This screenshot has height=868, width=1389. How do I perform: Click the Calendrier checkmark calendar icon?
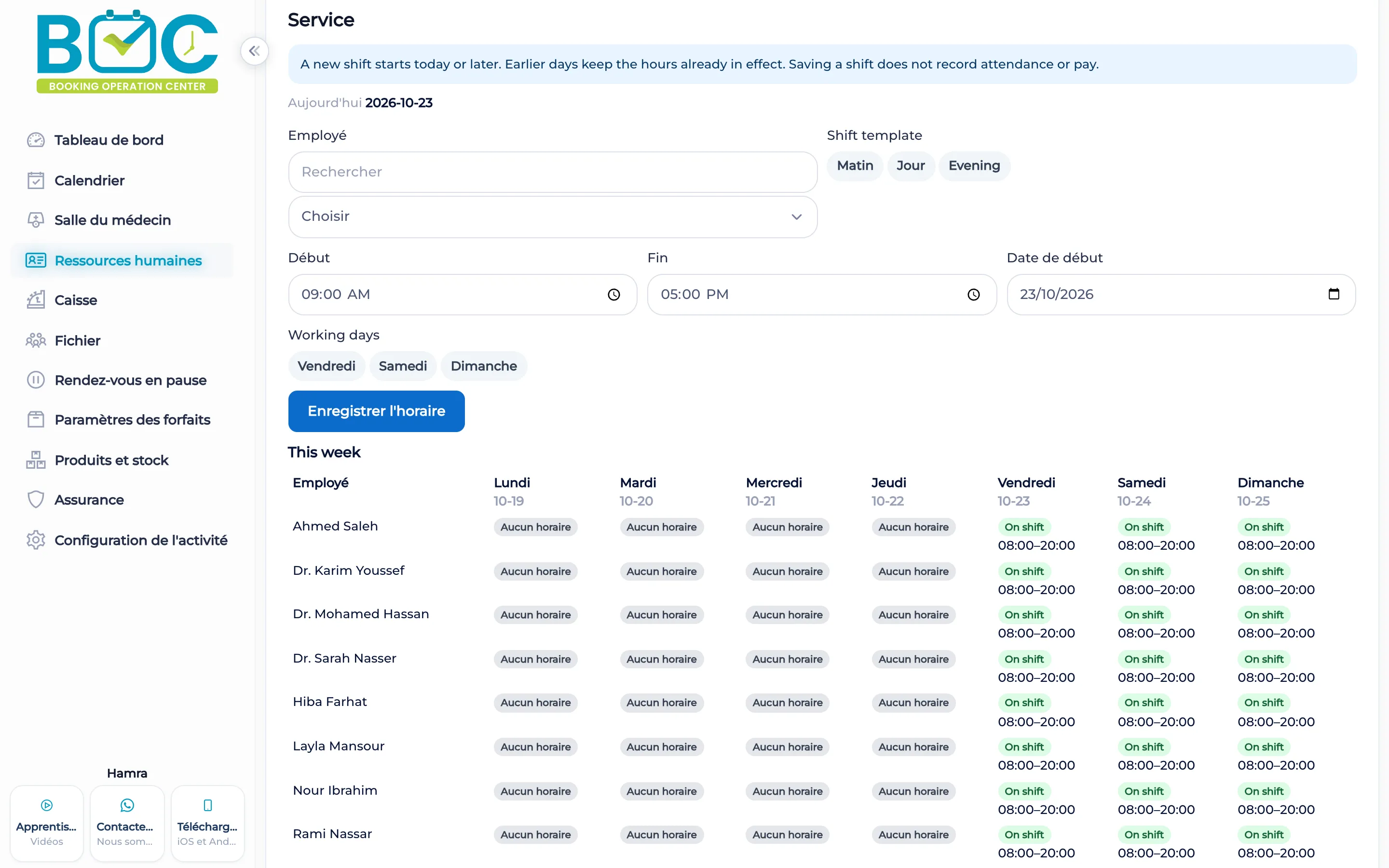click(36, 180)
